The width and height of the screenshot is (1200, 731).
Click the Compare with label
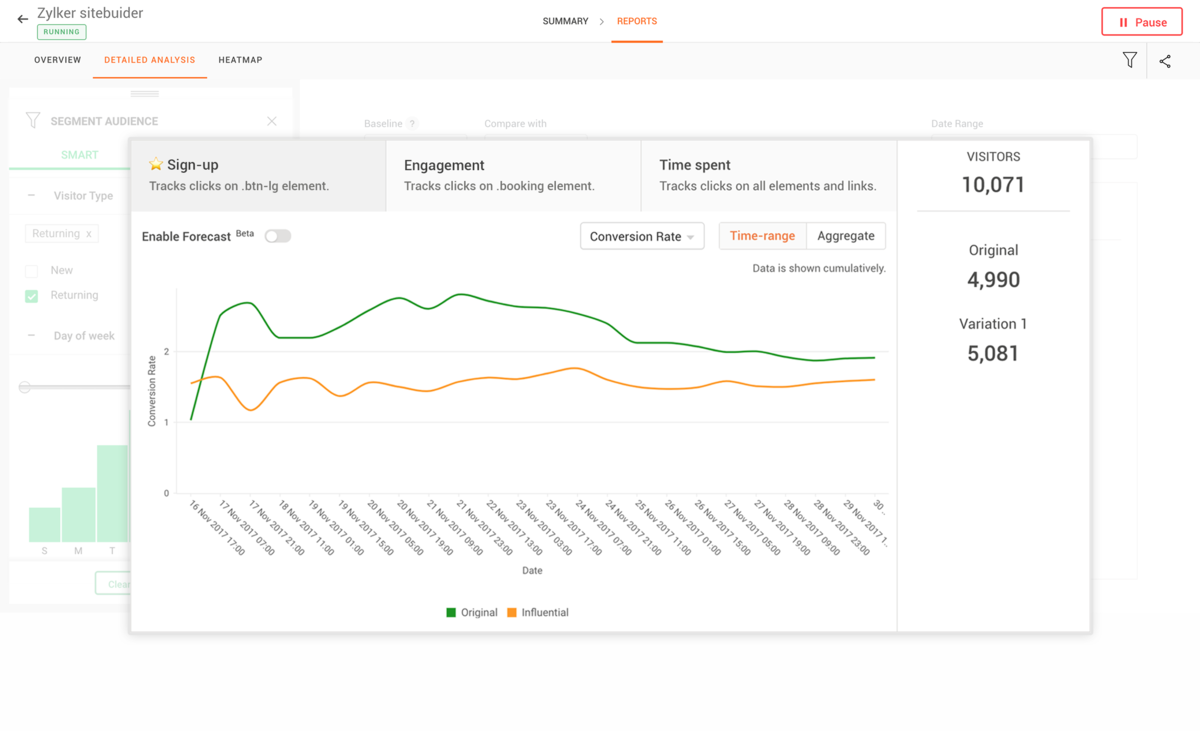[x=515, y=124]
